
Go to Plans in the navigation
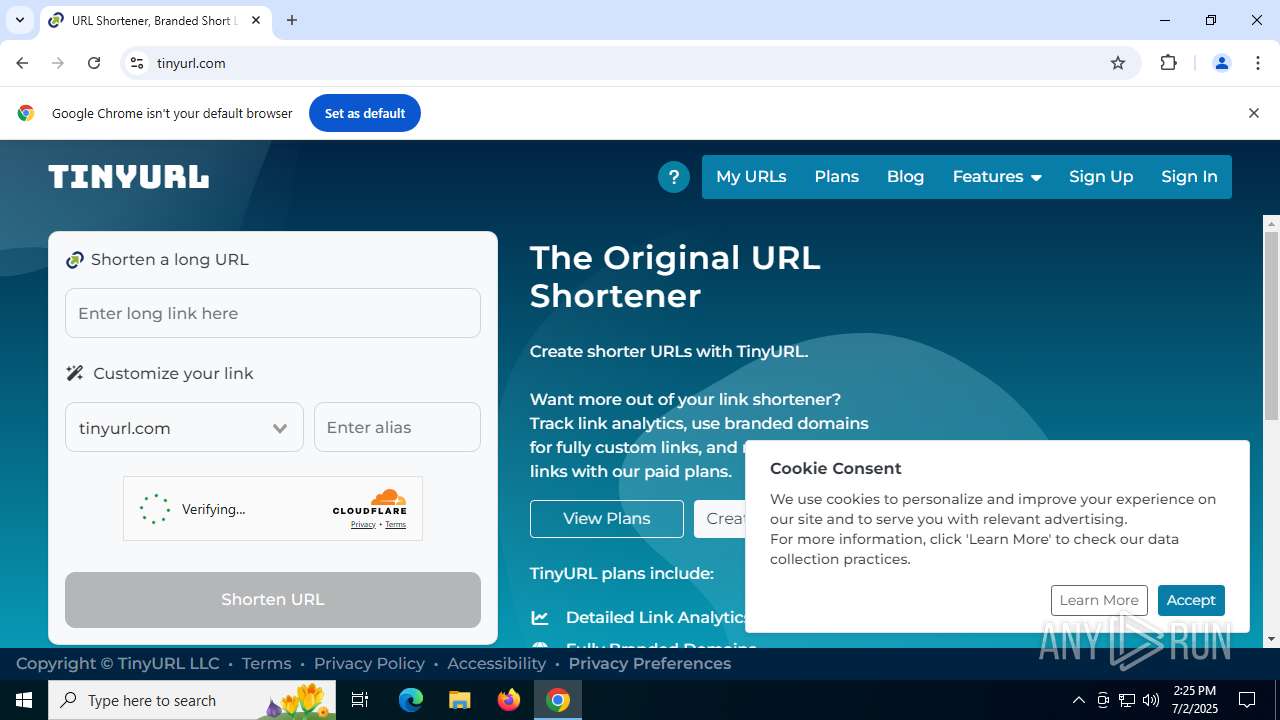point(836,177)
